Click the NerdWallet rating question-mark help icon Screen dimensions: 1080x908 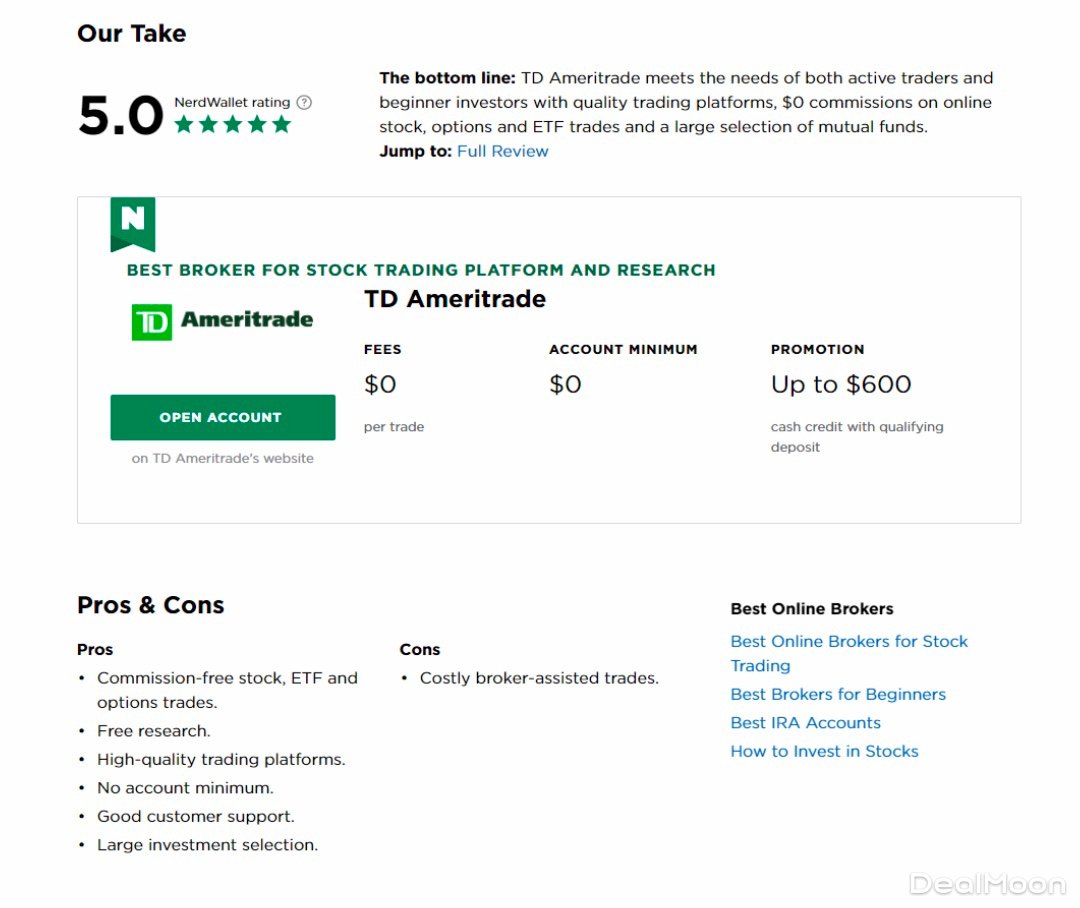[304, 102]
